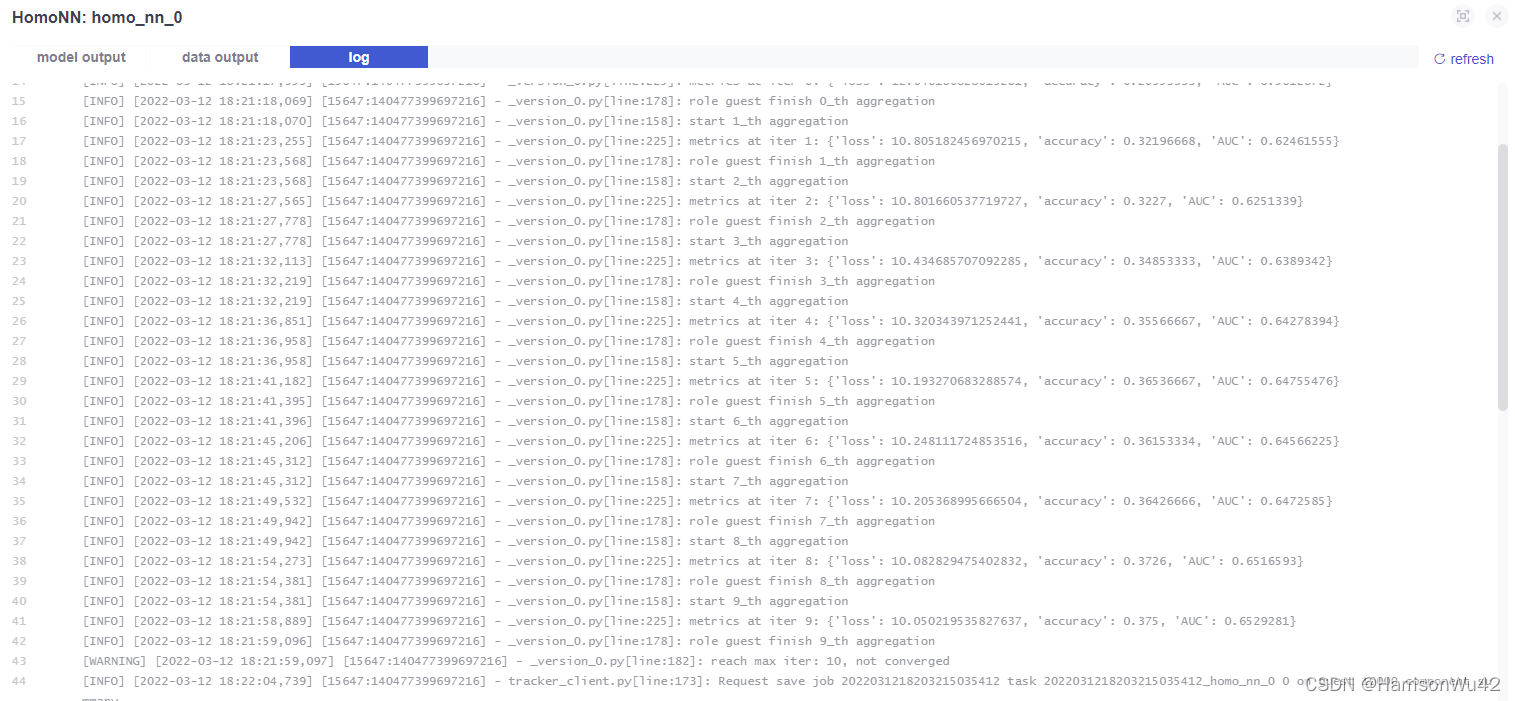Select log line start 2_th aggregation

[x=466, y=181]
